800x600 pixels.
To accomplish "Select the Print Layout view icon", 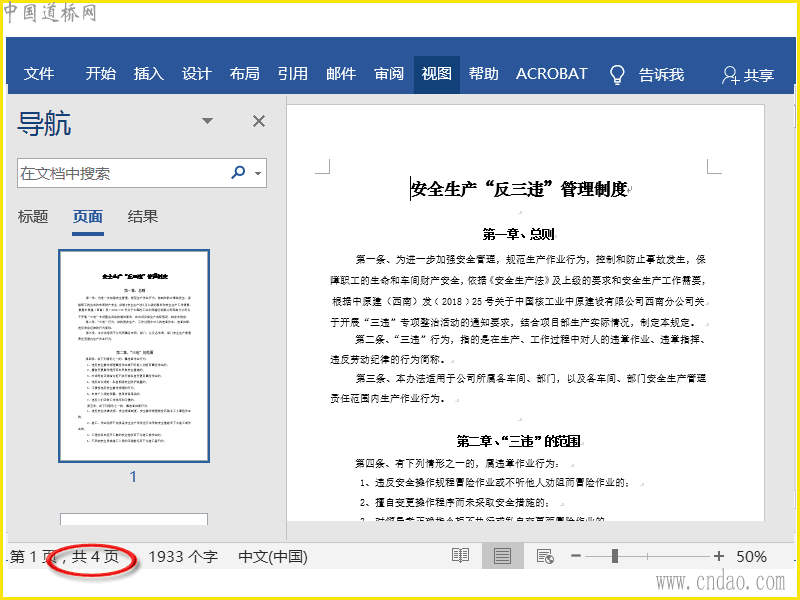I will pos(503,556).
